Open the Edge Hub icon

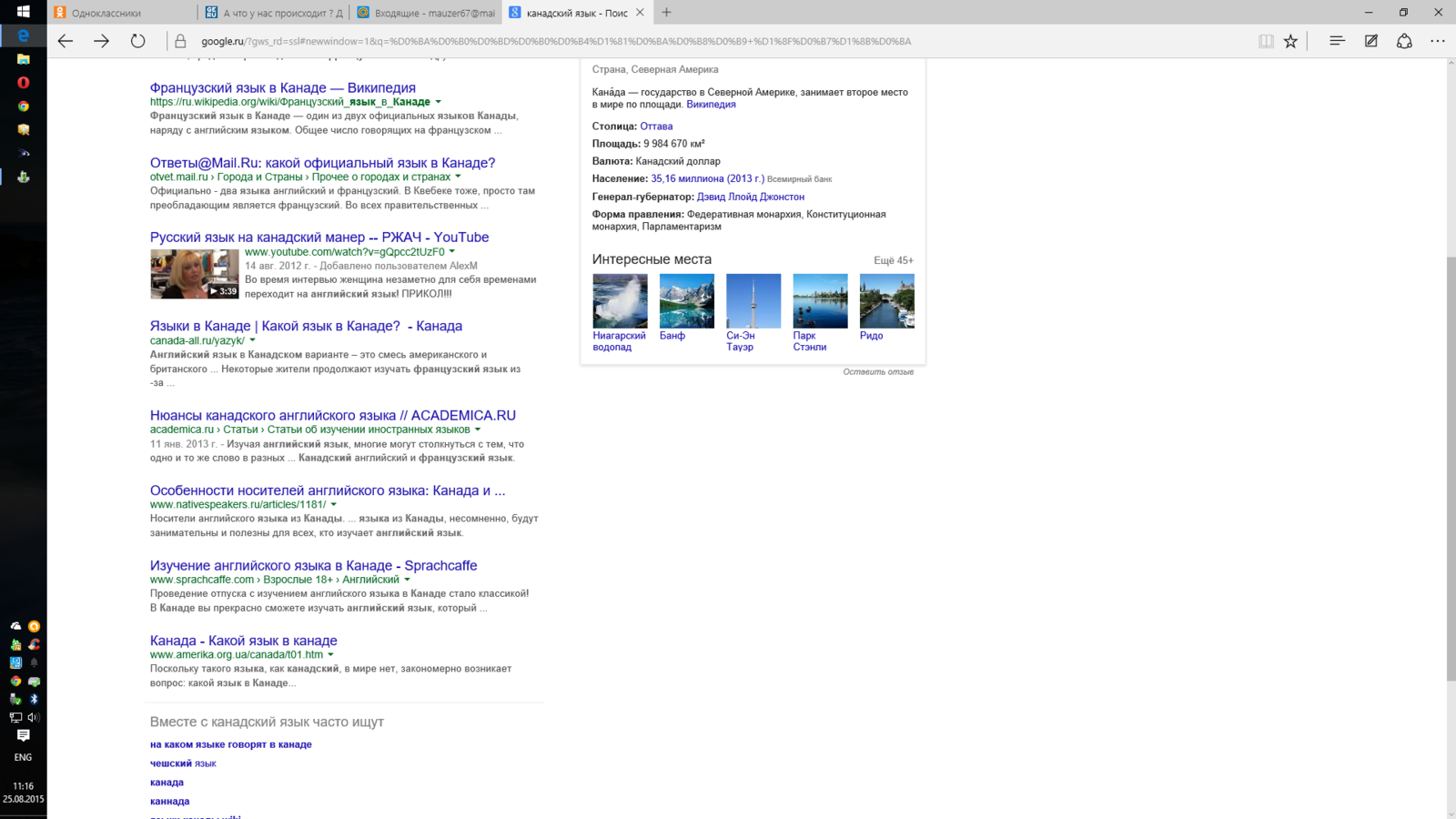1337,41
